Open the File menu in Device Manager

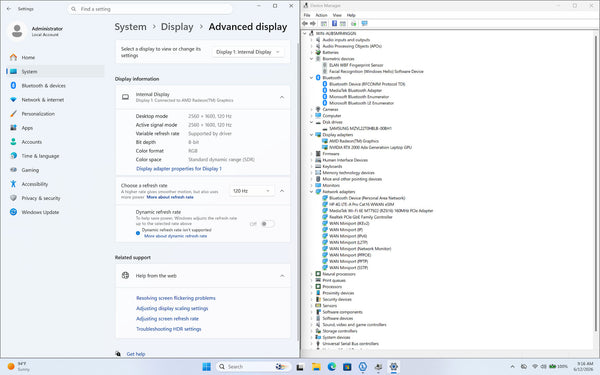coord(307,15)
